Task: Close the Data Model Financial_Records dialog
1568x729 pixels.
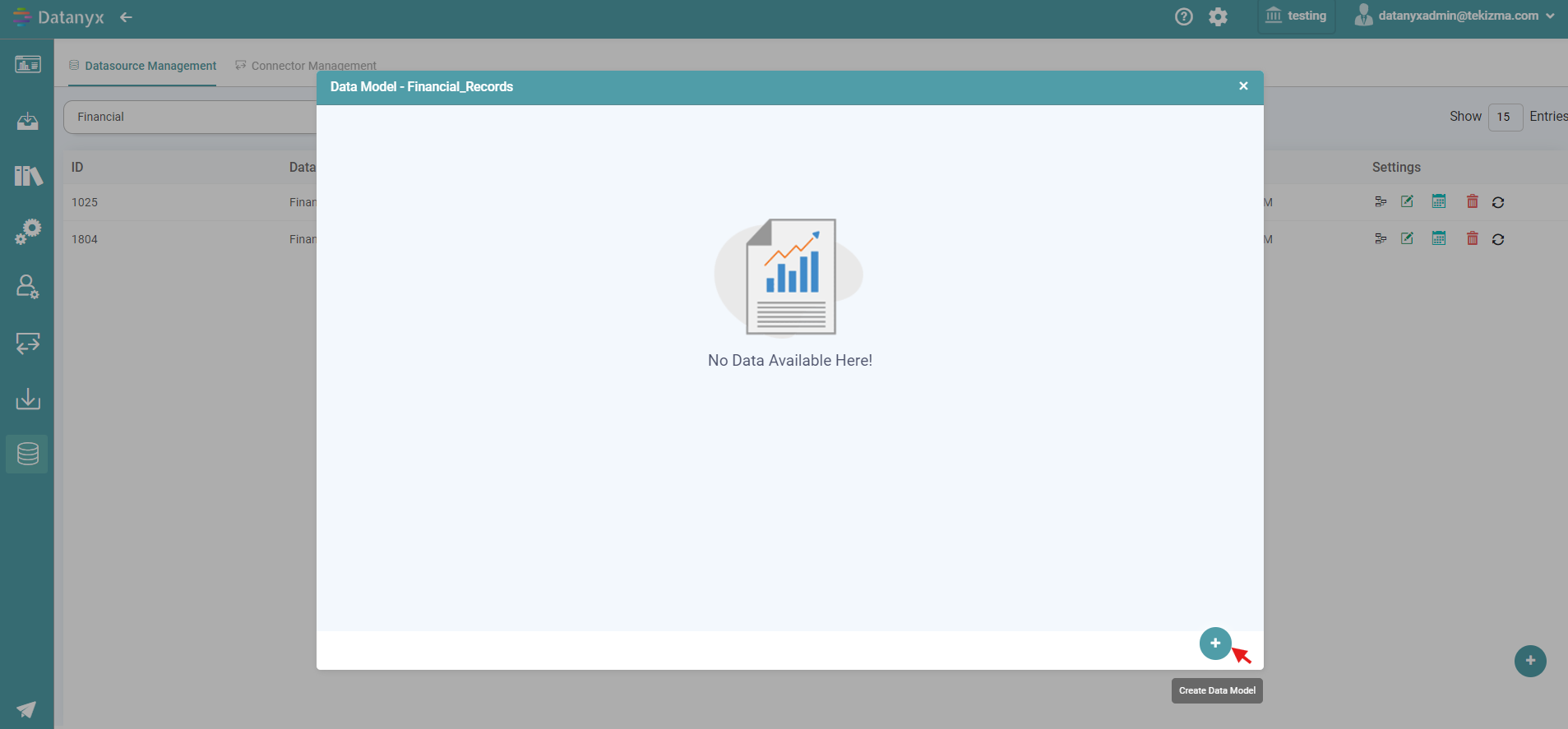Action: click(1243, 86)
